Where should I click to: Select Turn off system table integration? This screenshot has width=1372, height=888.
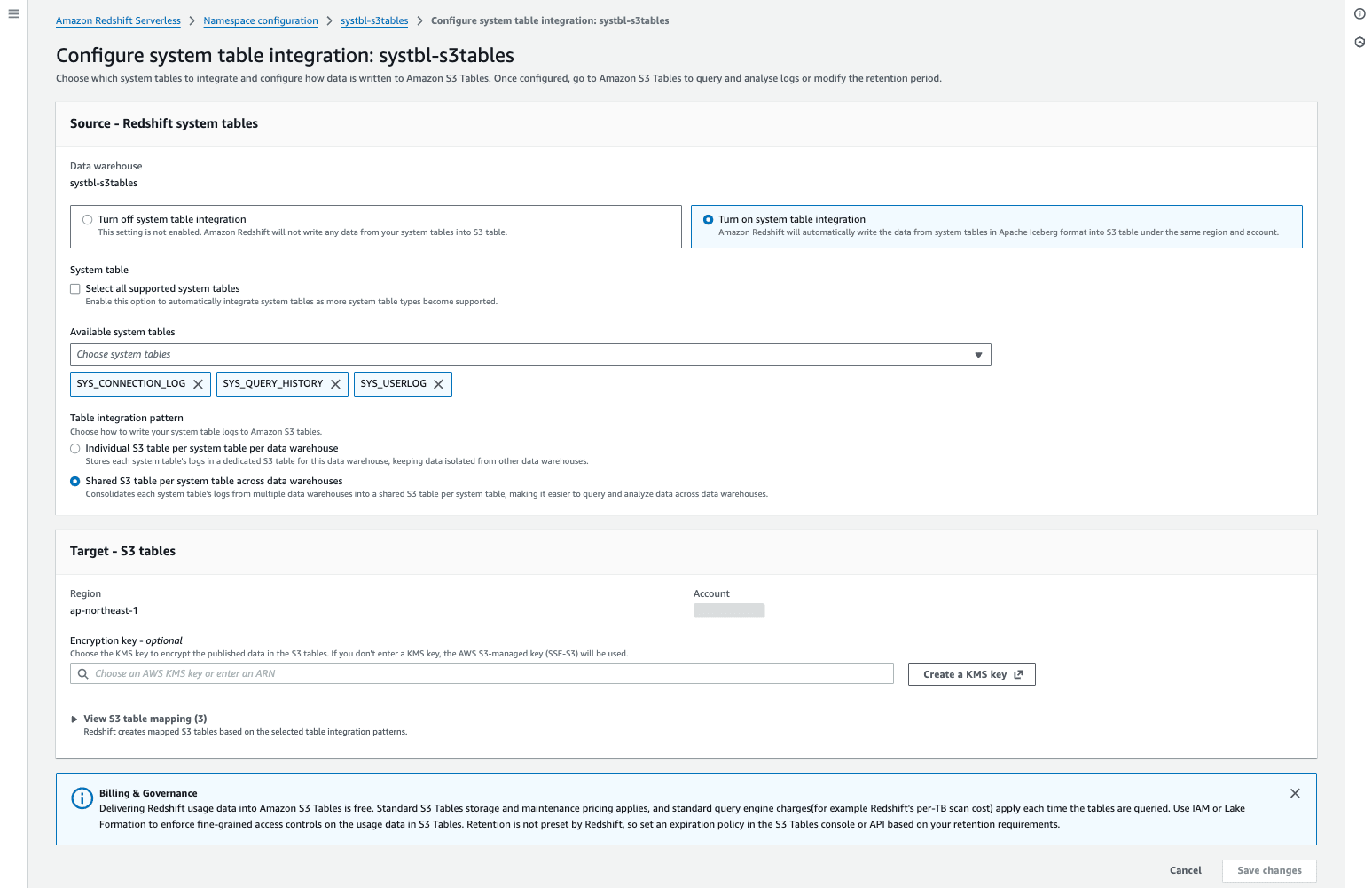coord(87,220)
